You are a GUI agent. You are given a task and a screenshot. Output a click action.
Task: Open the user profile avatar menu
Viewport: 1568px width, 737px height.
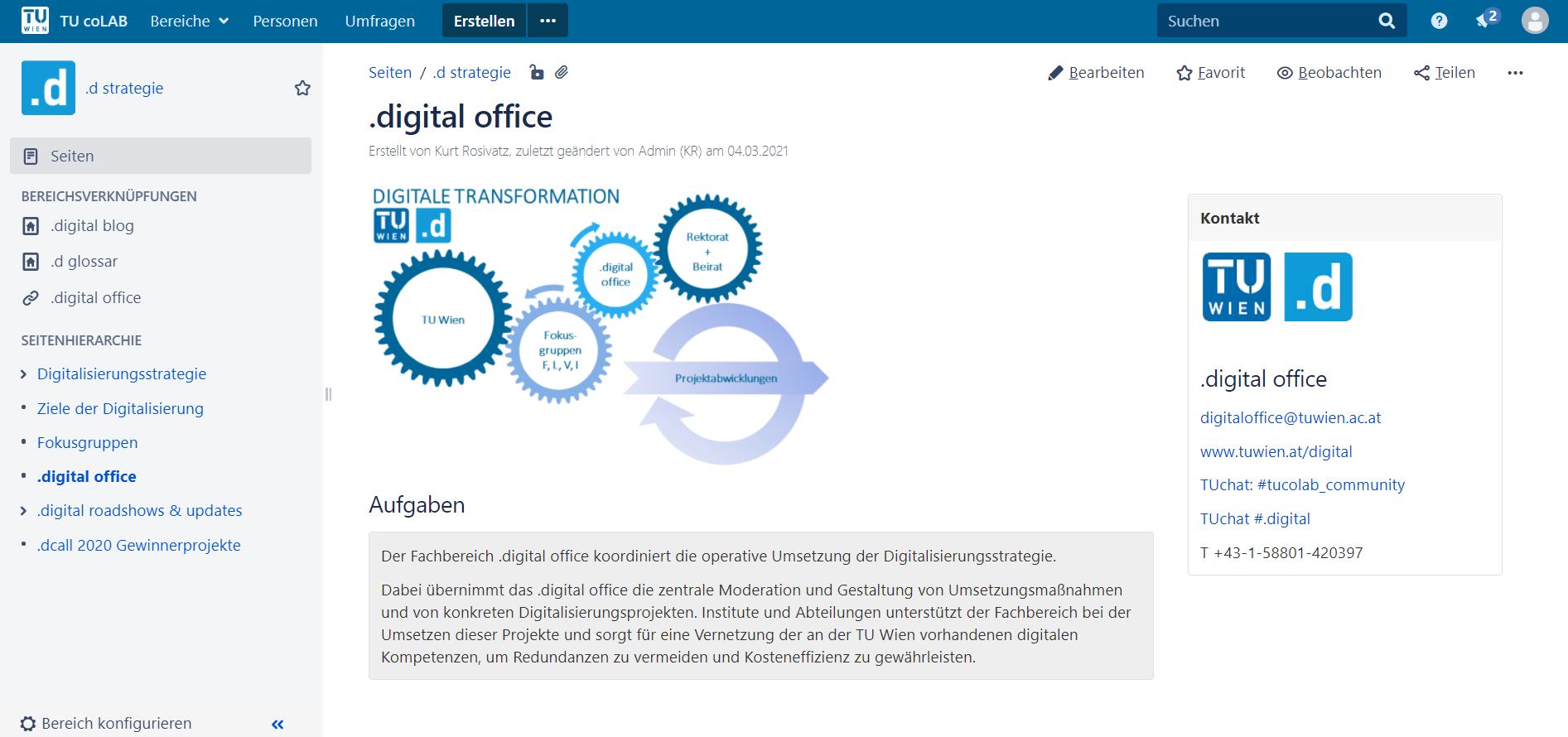click(x=1535, y=21)
